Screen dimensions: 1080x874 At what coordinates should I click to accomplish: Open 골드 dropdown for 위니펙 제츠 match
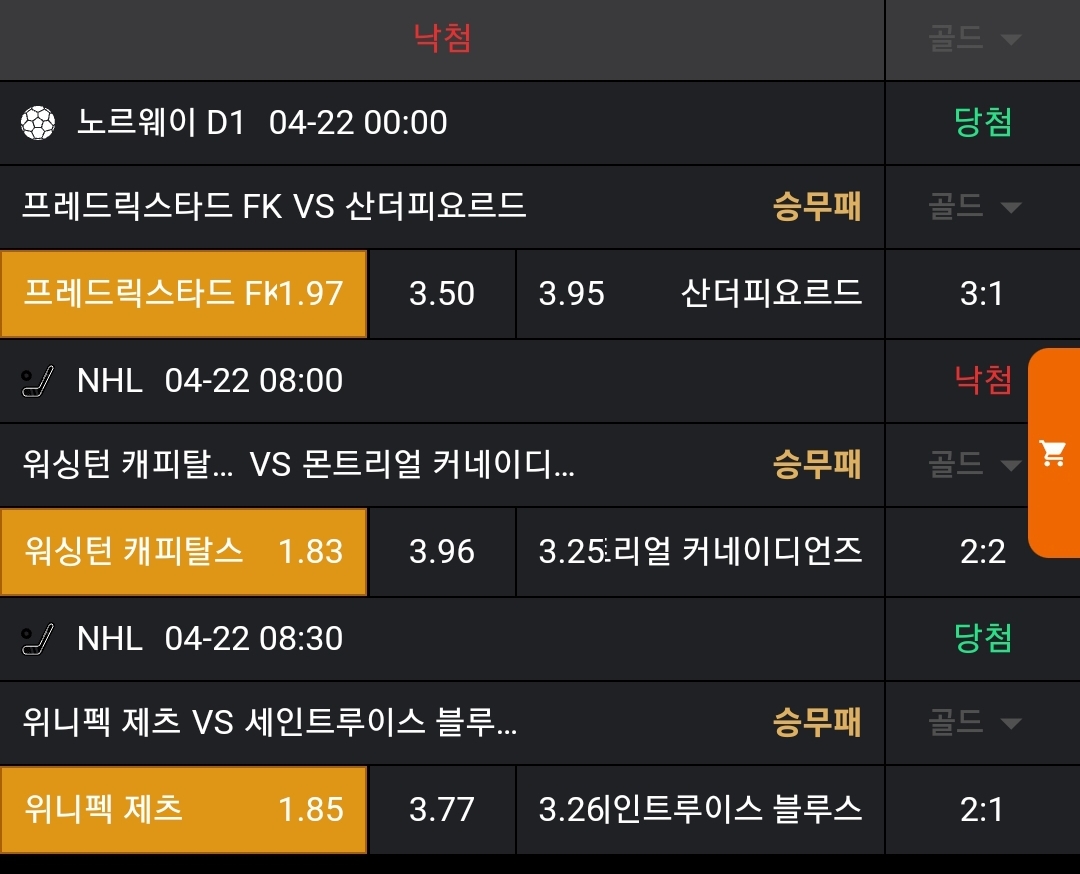[x=974, y=722]
